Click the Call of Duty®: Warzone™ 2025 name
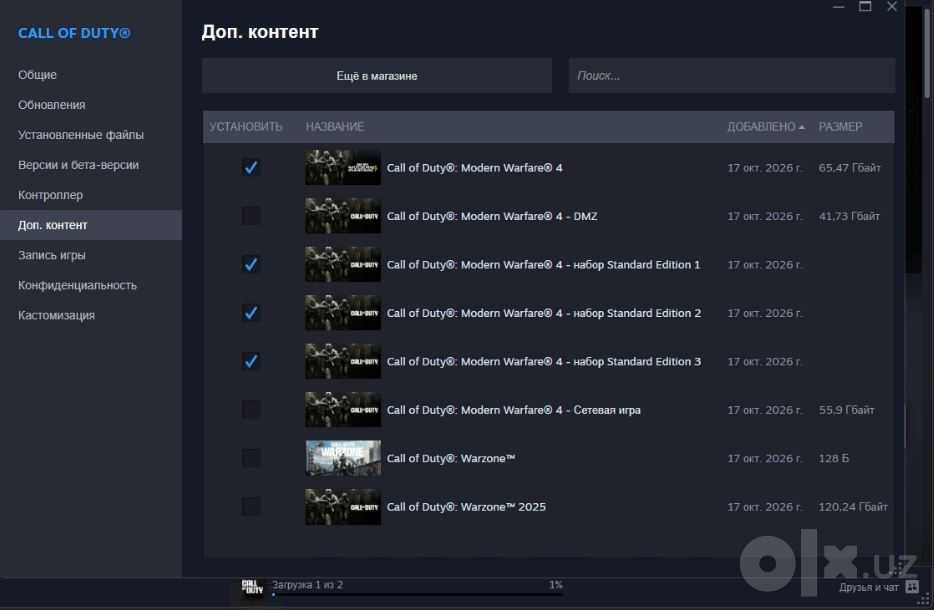Image resolution: width=934 pixels, height=610 pixels. coord(466,506)
